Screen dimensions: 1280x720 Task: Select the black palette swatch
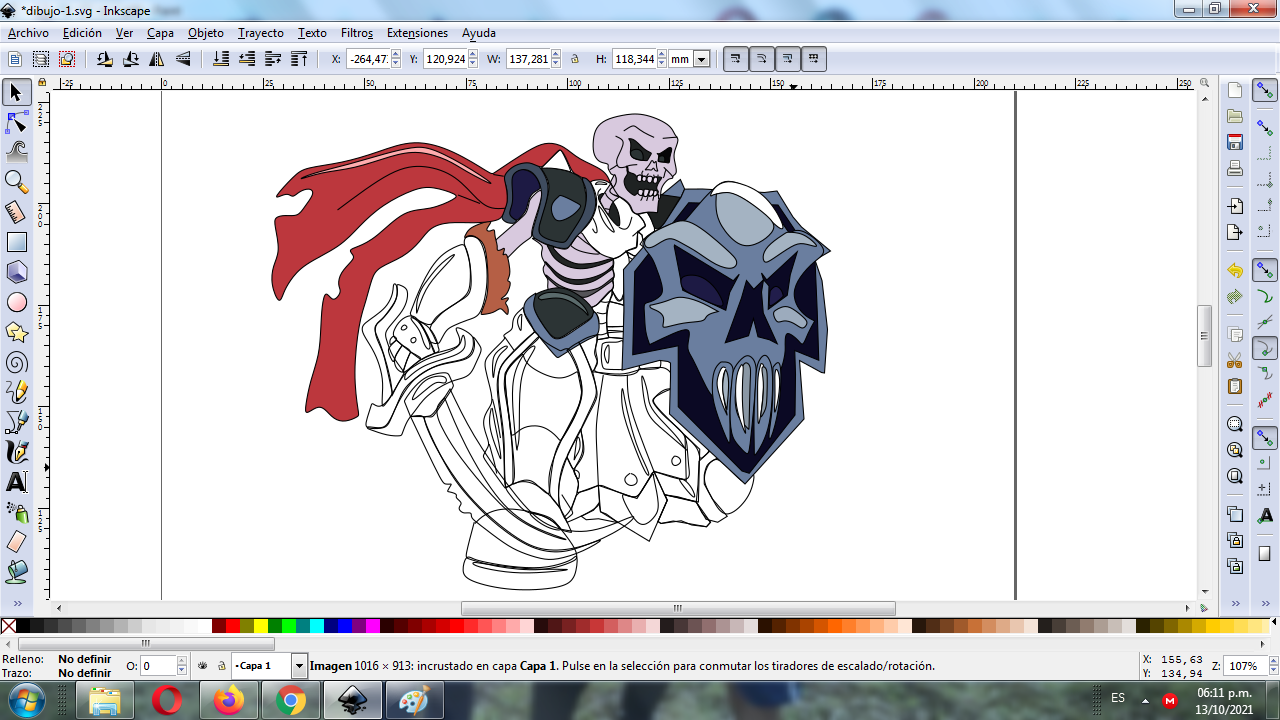(23, 626)
